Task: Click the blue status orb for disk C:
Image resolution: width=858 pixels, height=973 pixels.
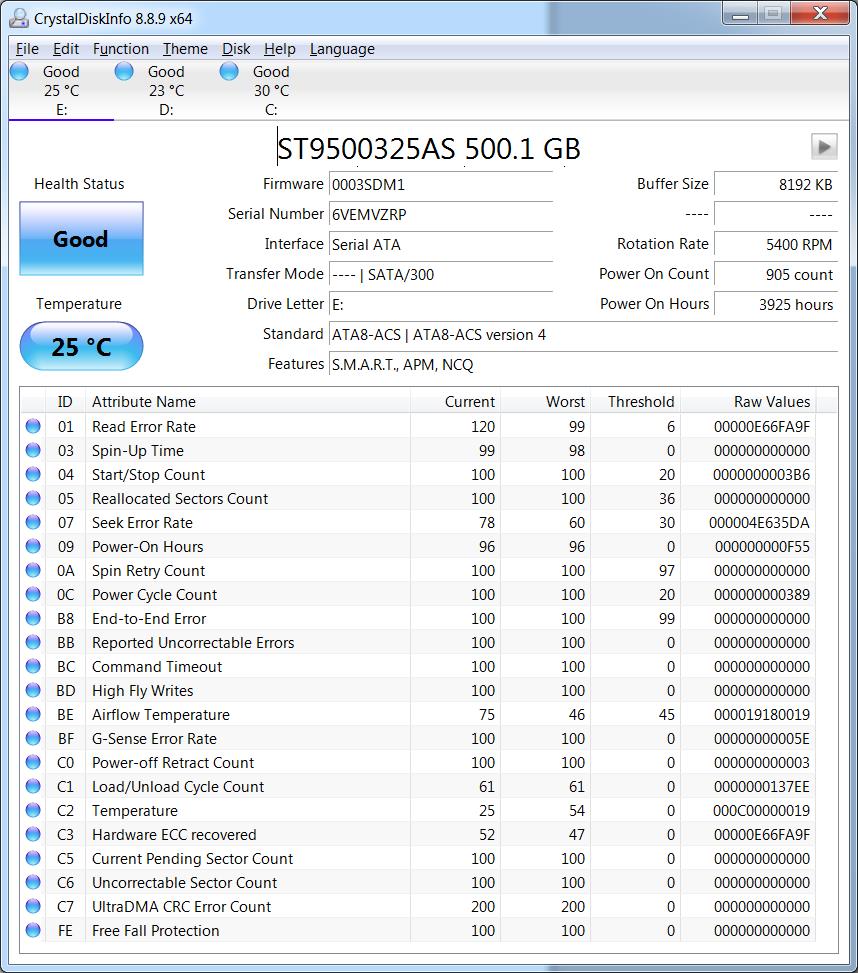Action: click(229, 71)
